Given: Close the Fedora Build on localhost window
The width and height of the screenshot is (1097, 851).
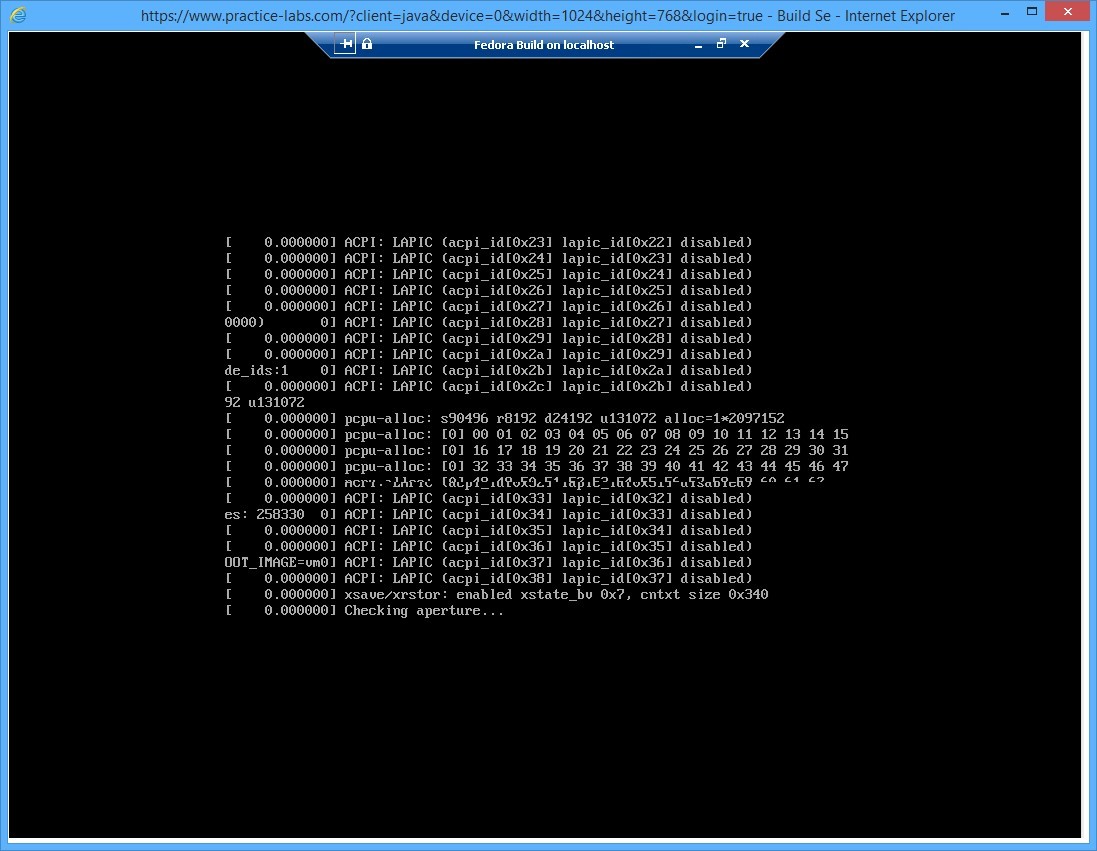Looking at the screenshot, I should 744,44.
